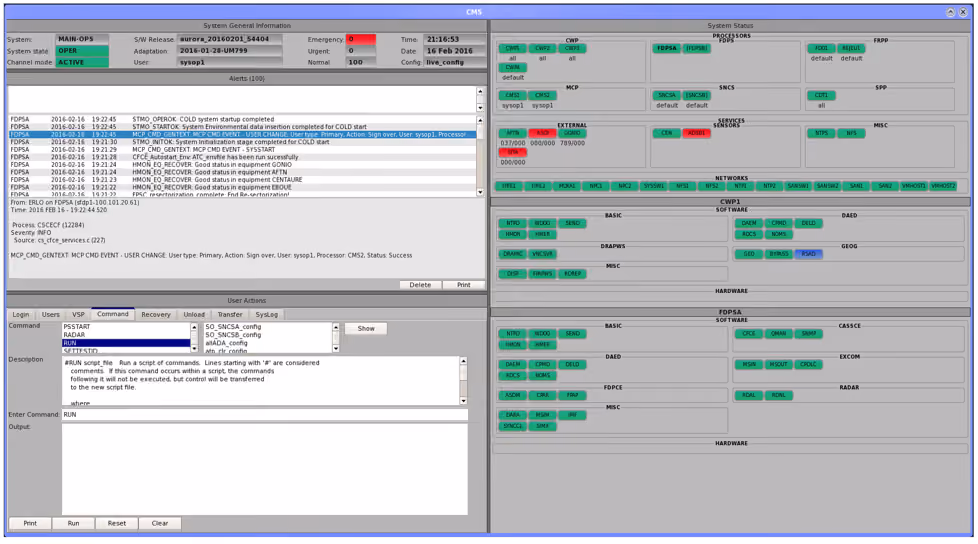Click the Show button beside config list
Viewport: 978px width, 544px height.
[366, 328]
